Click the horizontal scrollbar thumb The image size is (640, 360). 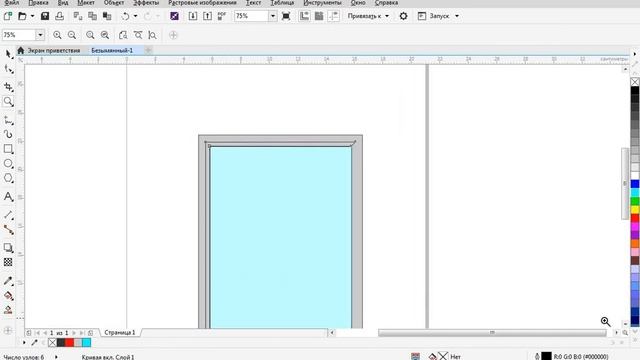pyautogui.click(x=492, y=333)
